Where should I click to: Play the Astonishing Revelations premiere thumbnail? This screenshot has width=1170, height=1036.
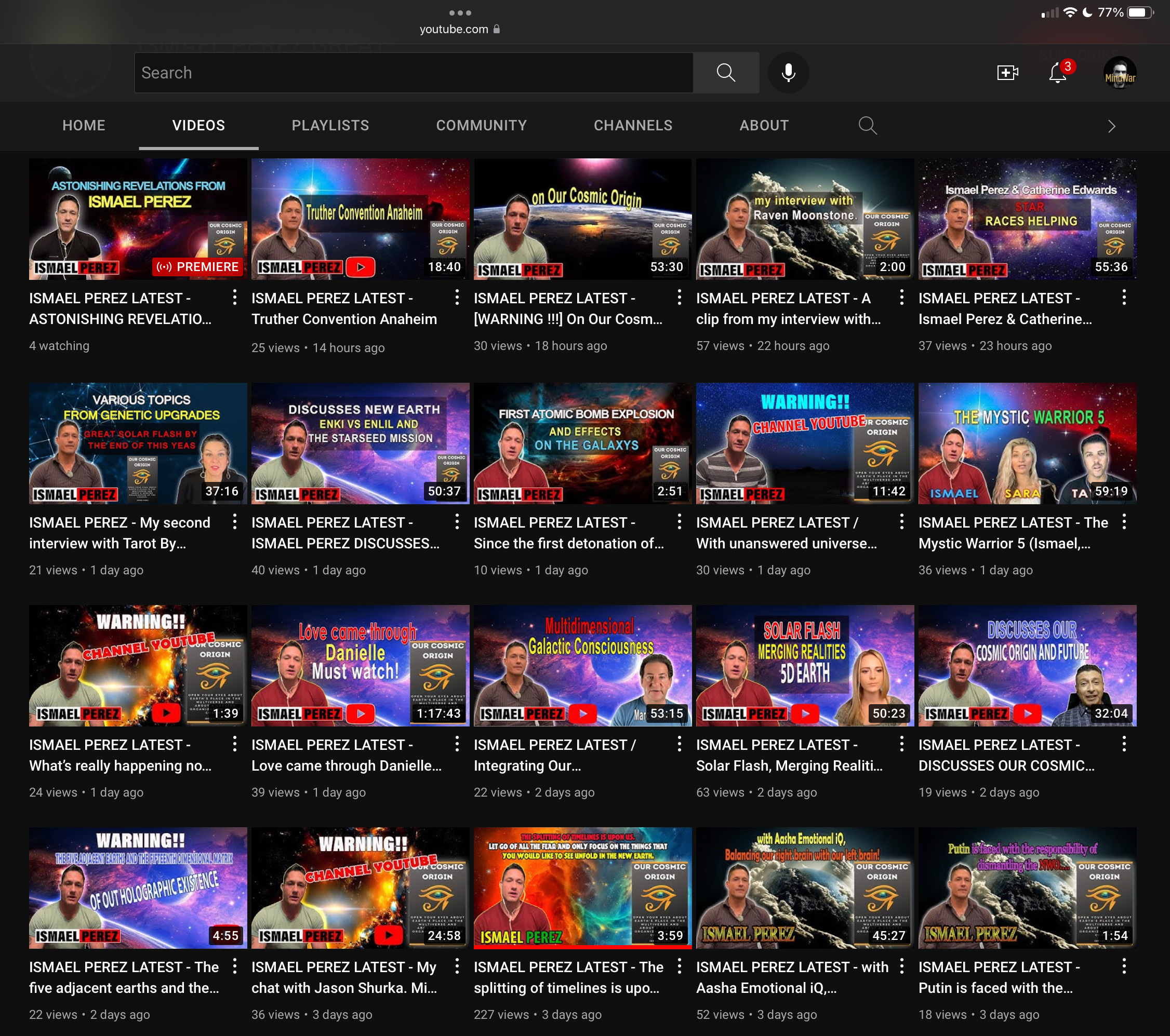point(138,219)
